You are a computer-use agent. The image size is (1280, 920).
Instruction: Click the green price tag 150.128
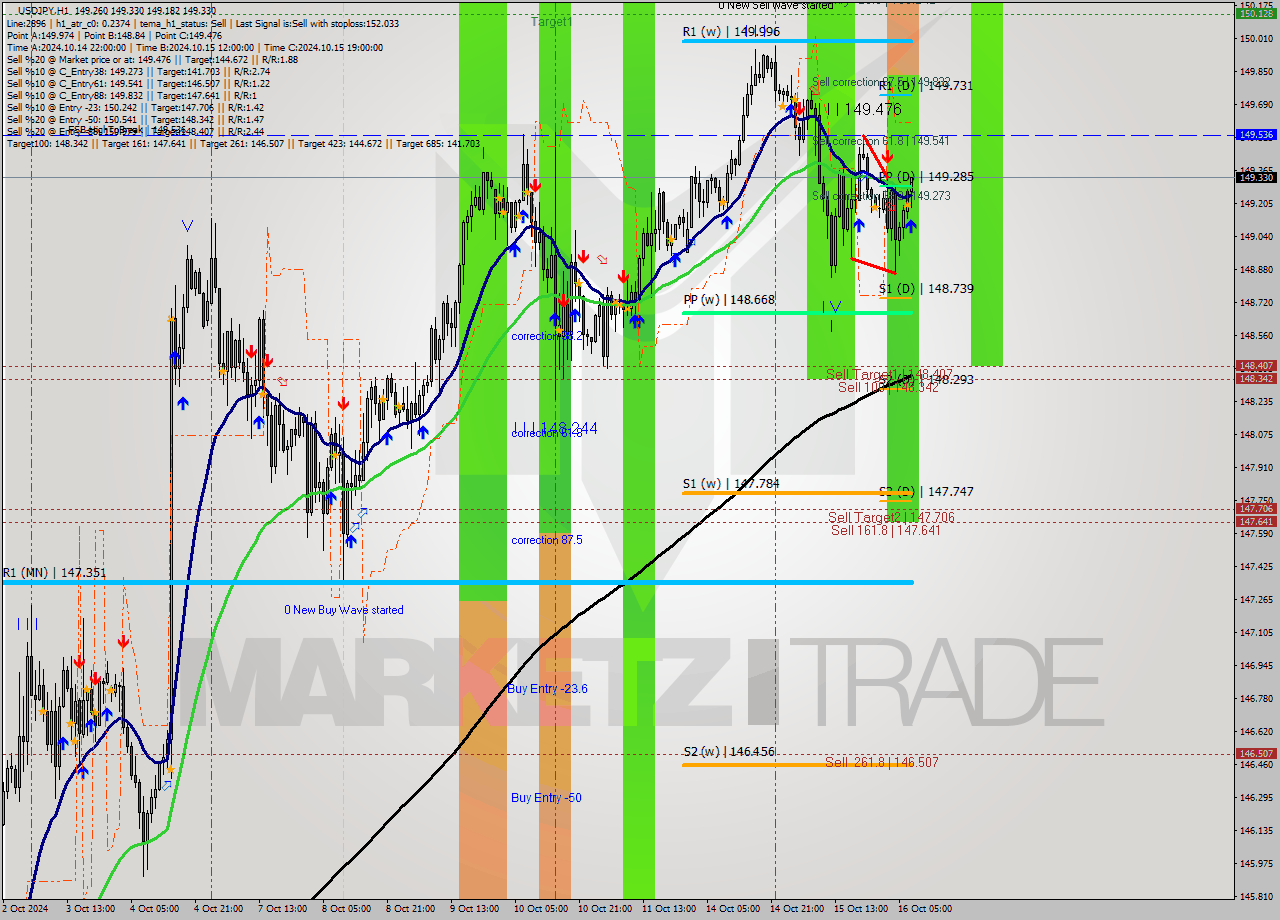[x=1255, y=14]
